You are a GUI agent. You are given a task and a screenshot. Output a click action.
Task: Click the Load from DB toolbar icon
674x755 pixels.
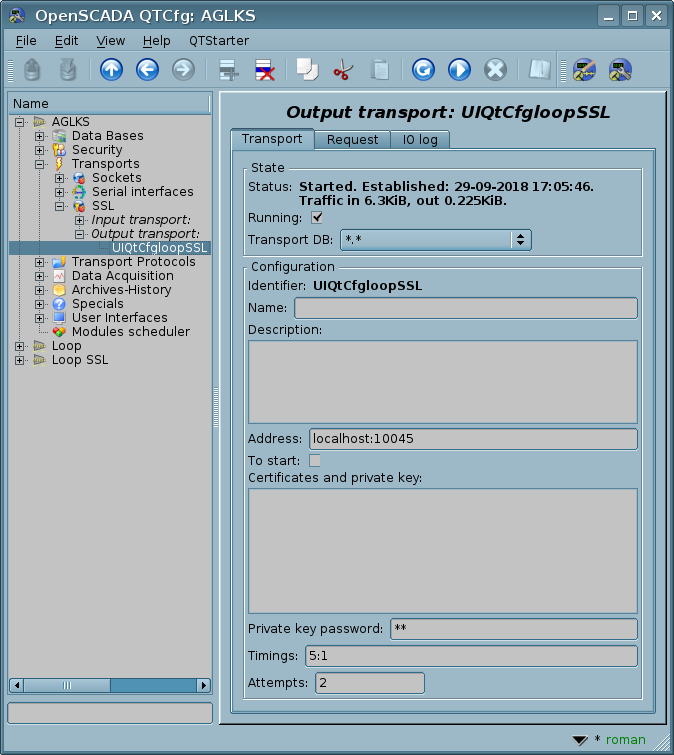click(32, 70)
